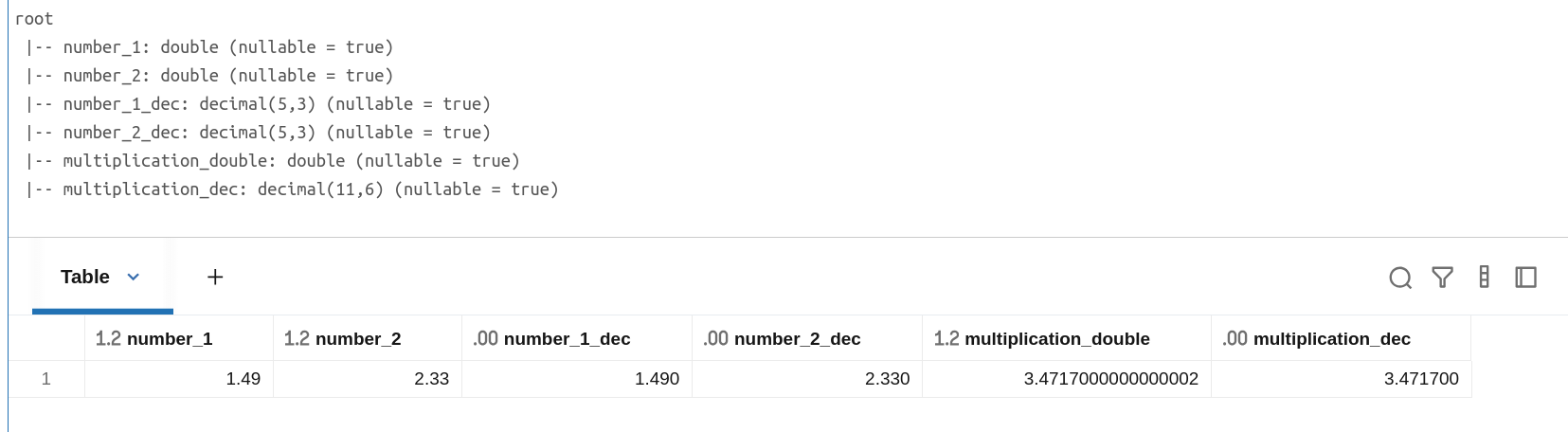Screen dimensions: 1568x432
Task: Click the decimal type icon beside multiplication_dec
Action: click(1235, 339)
